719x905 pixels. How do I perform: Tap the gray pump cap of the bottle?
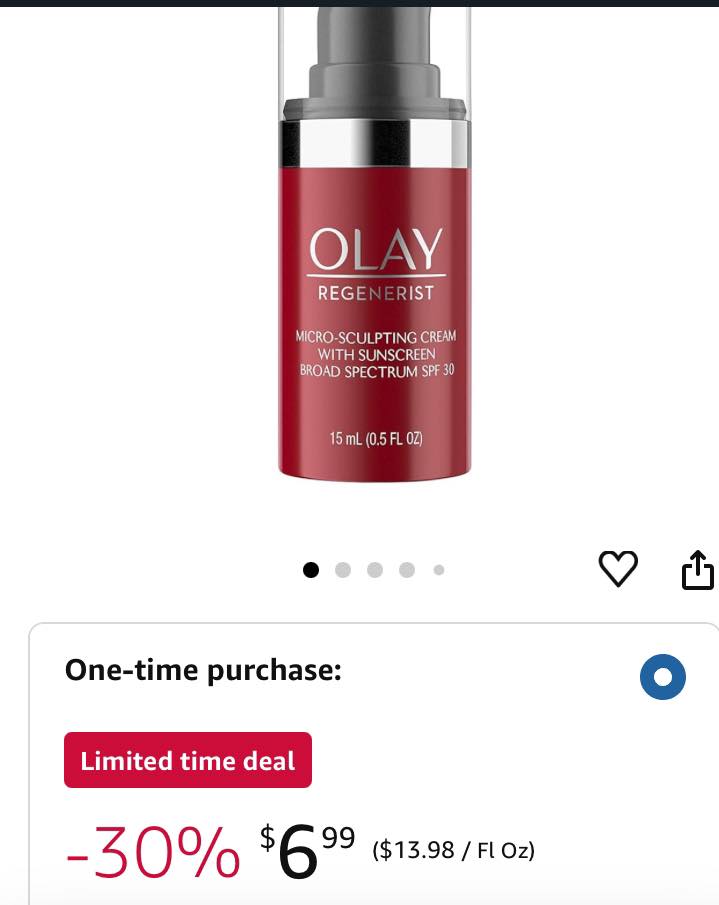pos(375,65)
